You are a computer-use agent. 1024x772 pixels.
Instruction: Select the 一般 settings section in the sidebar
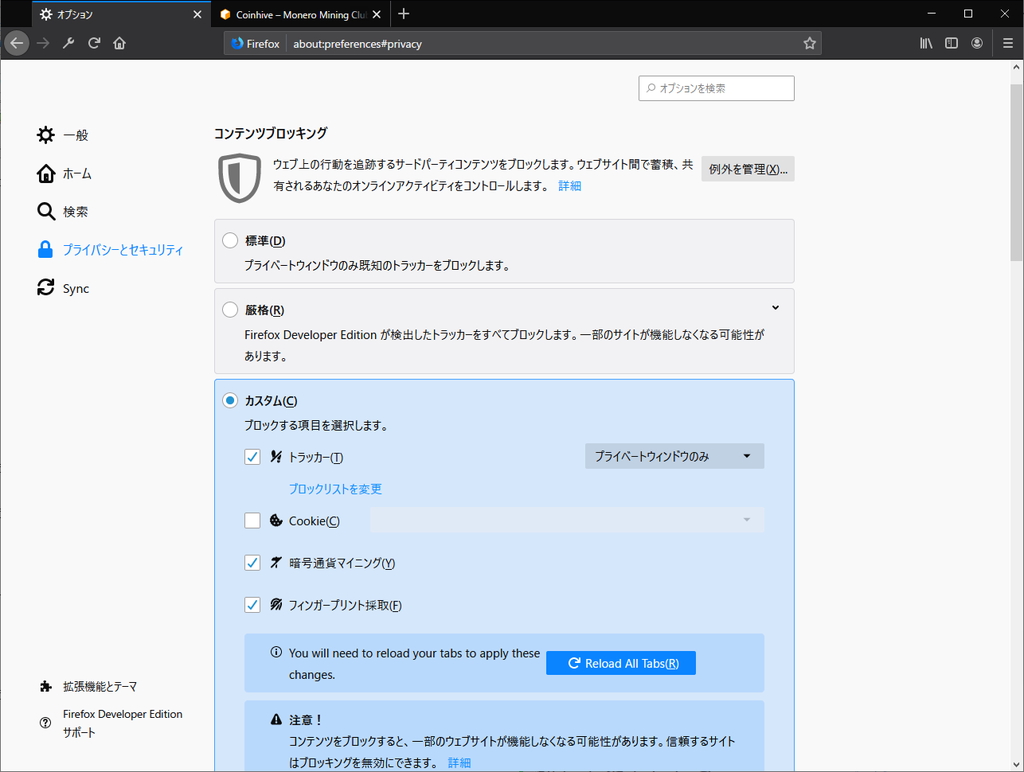pos(75,135)
